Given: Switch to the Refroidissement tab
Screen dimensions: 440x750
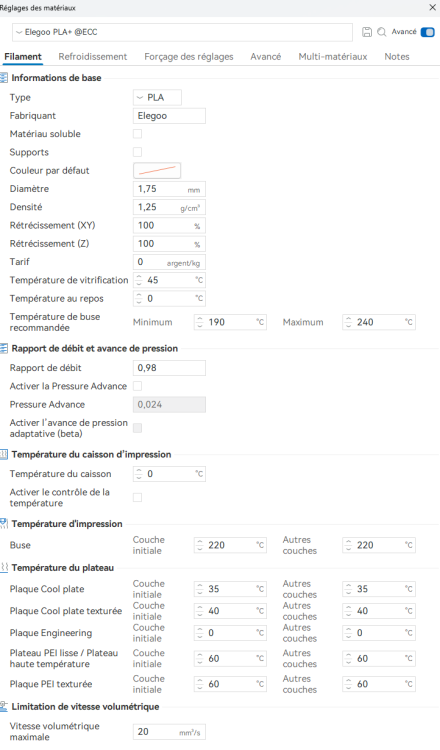Looking at the screenshot, I should pyautogui.click(x=93, y=56).
